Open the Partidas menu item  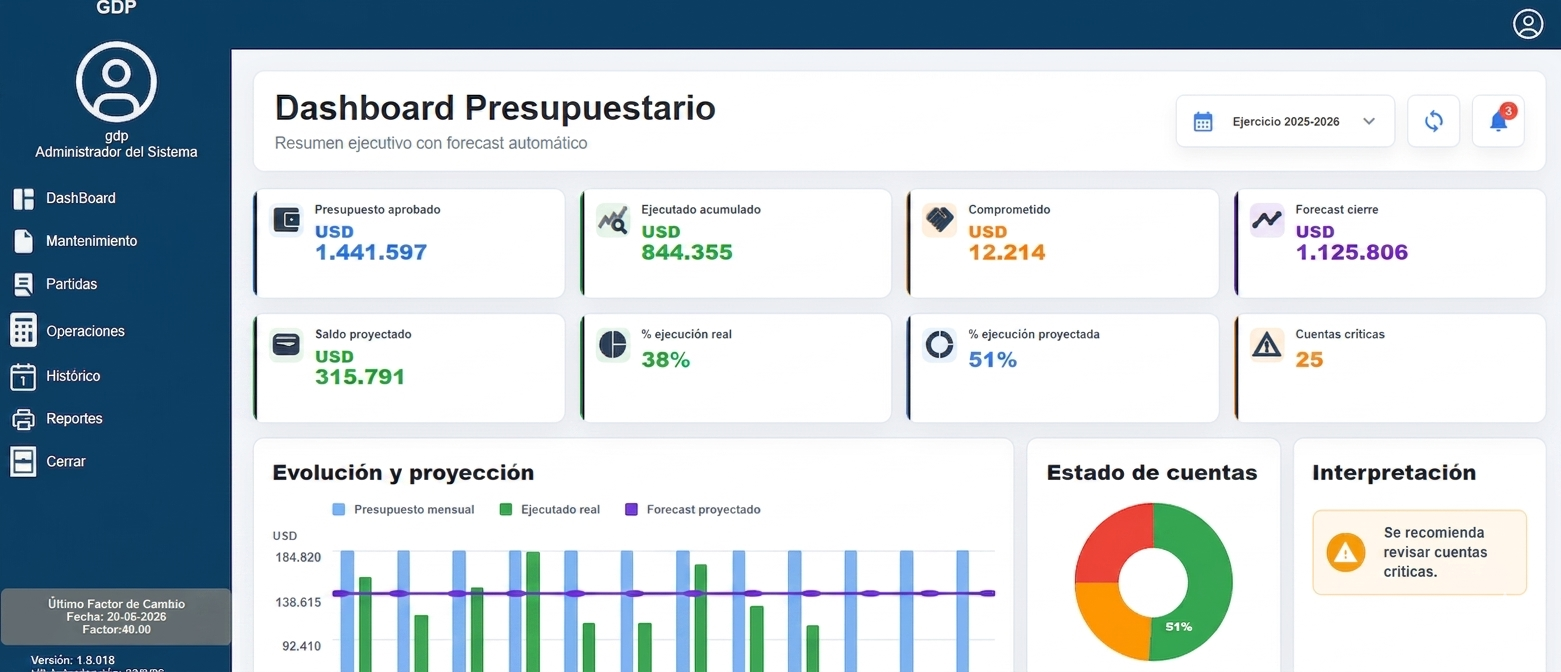(x=72, y=284)
